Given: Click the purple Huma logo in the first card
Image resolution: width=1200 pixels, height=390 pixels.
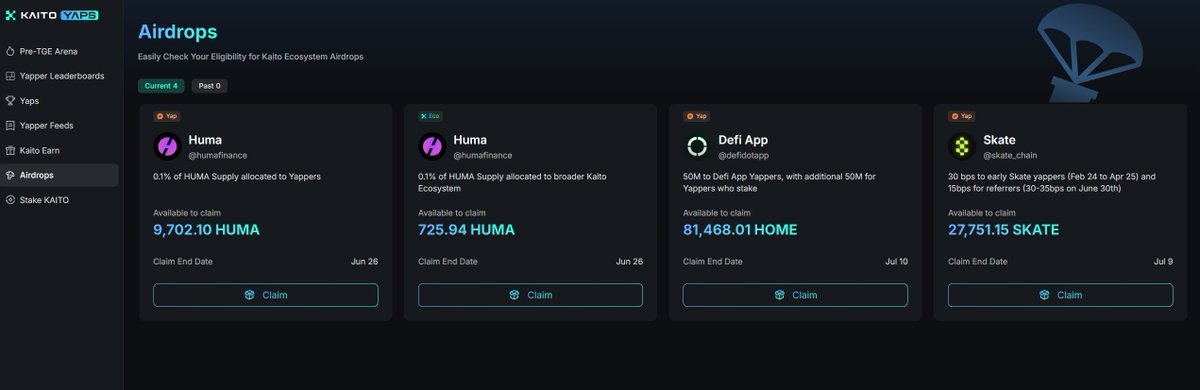Looking at the screenshot, I should click(x=167, y=147).
